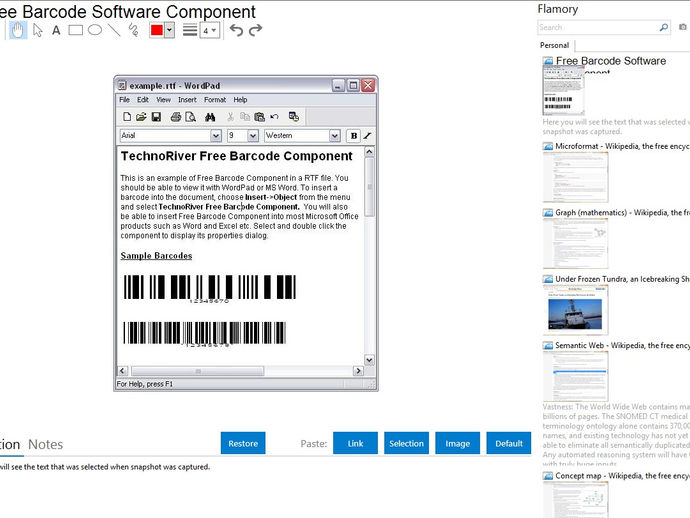
Task: Click the first sample barcode image
Action: (x=210, y=288)
